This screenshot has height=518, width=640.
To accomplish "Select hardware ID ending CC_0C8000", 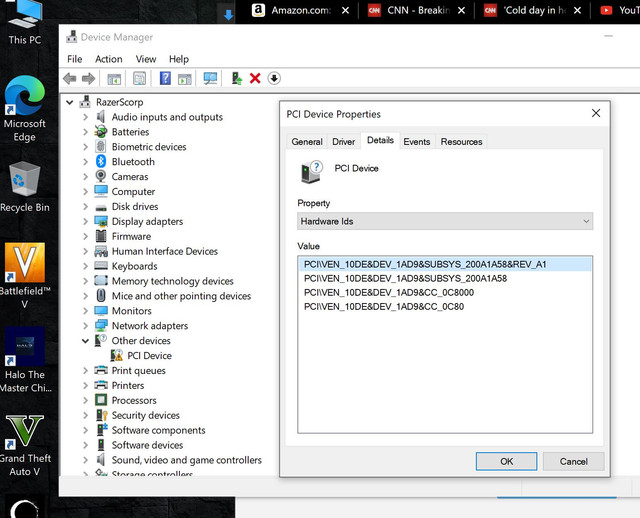I will click(x=389, y=293).
